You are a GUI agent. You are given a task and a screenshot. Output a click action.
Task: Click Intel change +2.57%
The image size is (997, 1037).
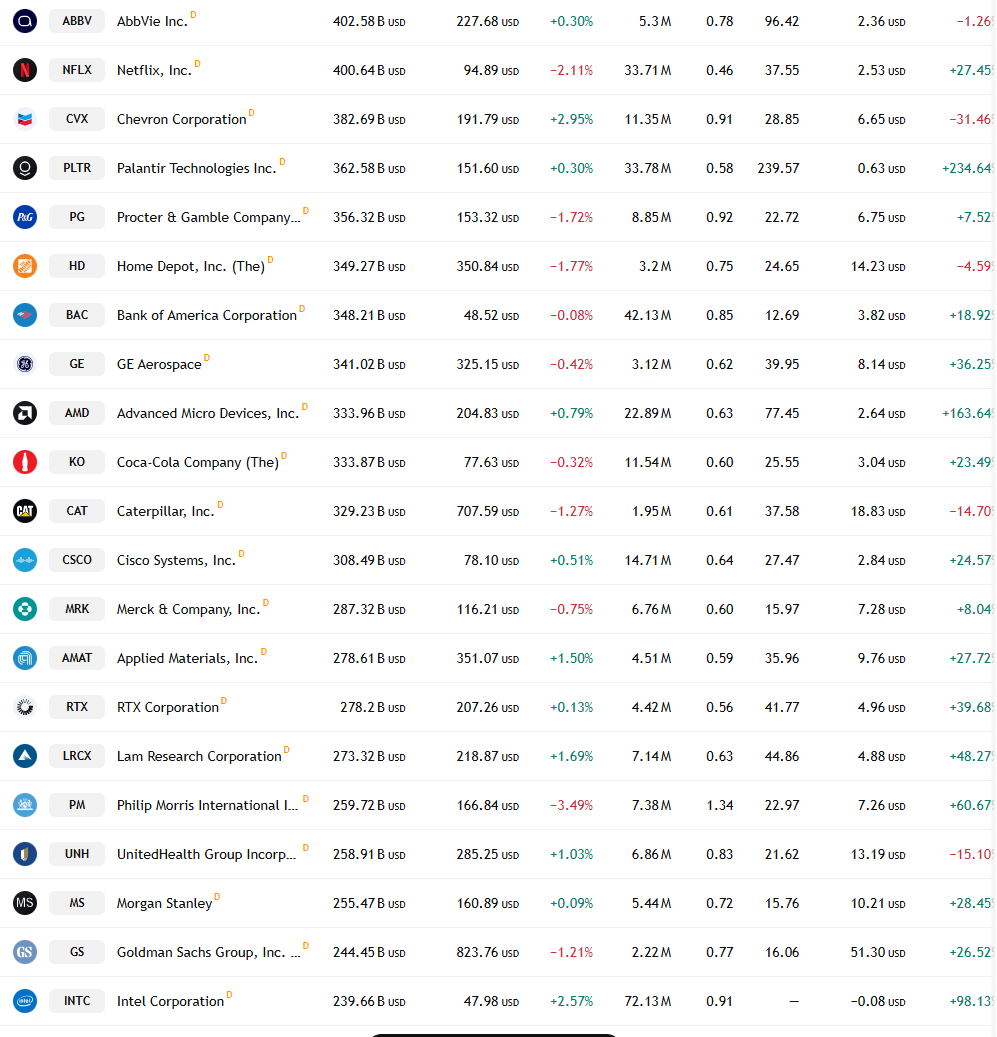click(x=571, y=1001)
